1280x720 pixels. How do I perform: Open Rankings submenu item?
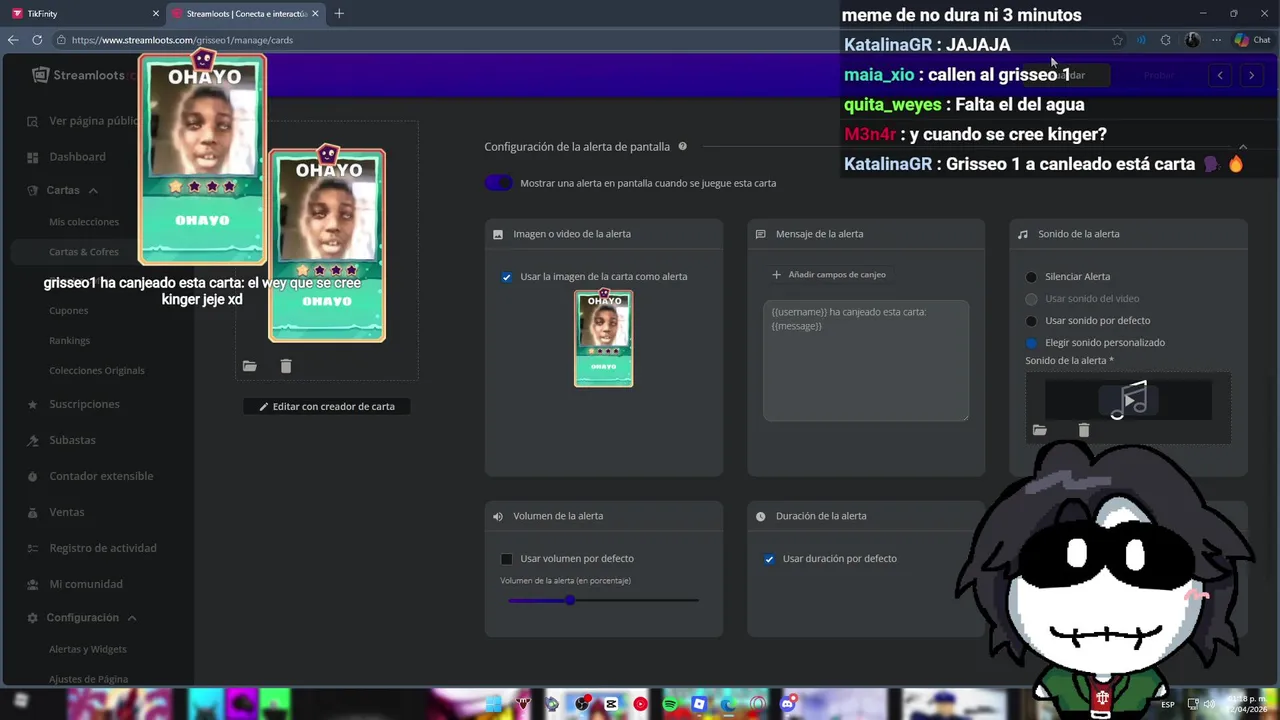[70, 341]
